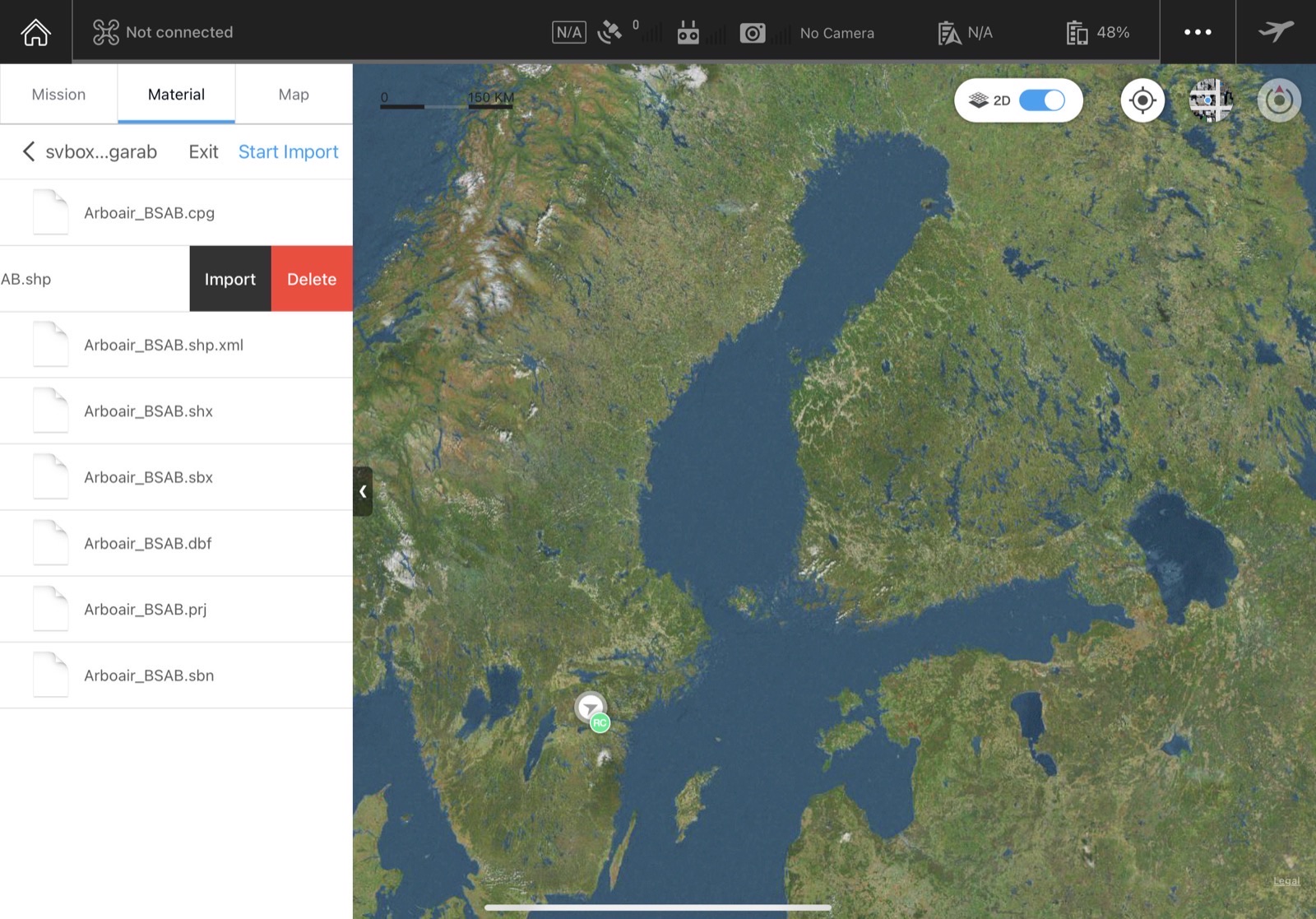The image size is (1316, 919).
Task: Check the remote controller signal icon
Action: (688, 33)
